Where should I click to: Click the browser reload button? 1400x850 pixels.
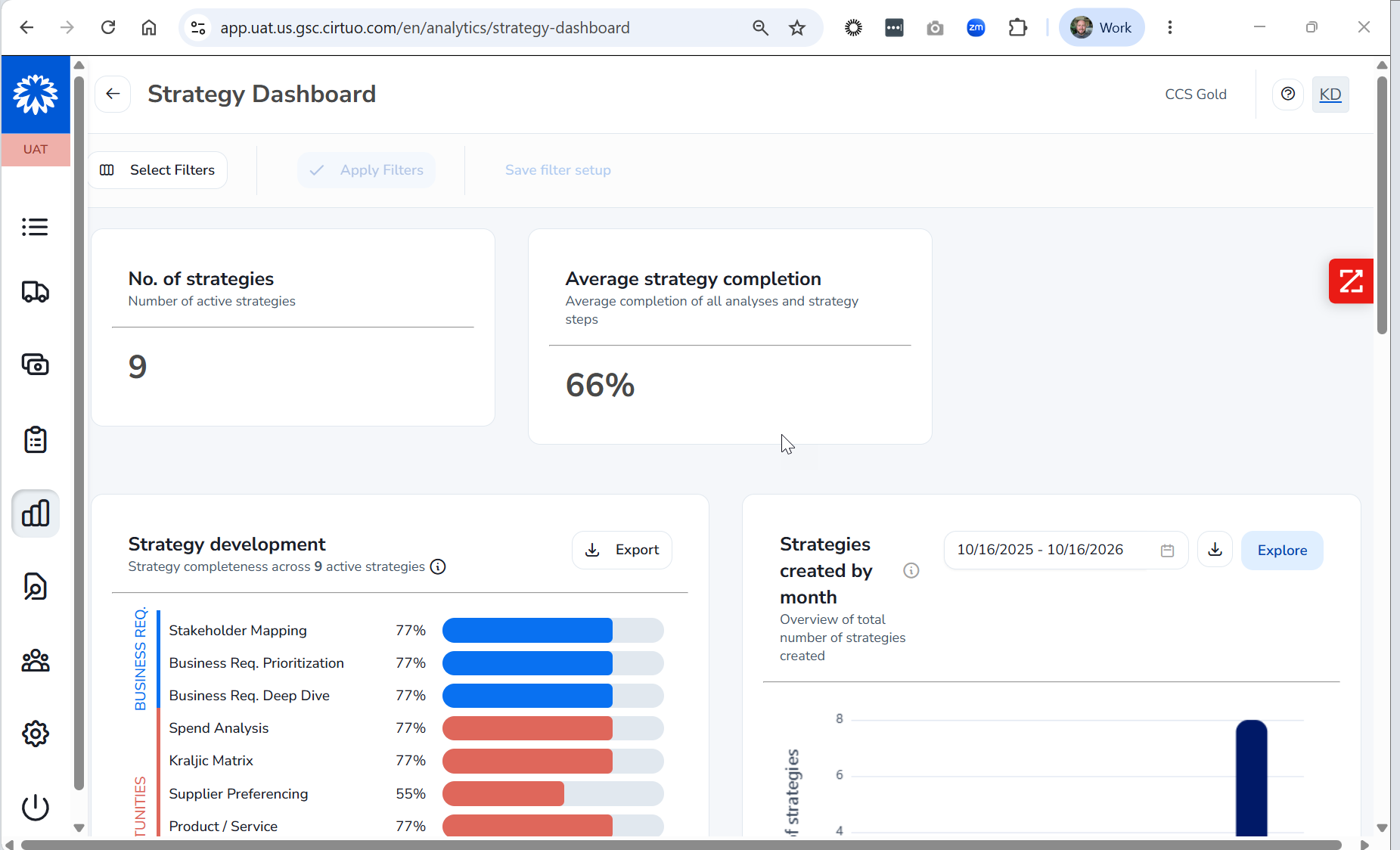tap(108, 28)
